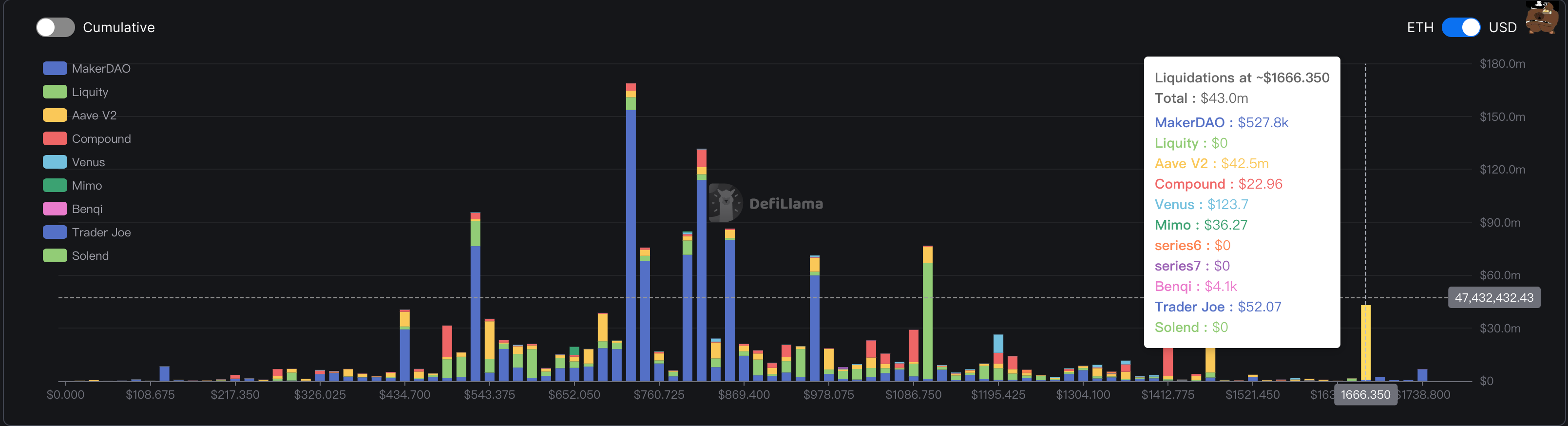Click the $108.675 x-axis label
Image resolution: width=1568 pixels, height=426 pixels.
click(151, 395)
